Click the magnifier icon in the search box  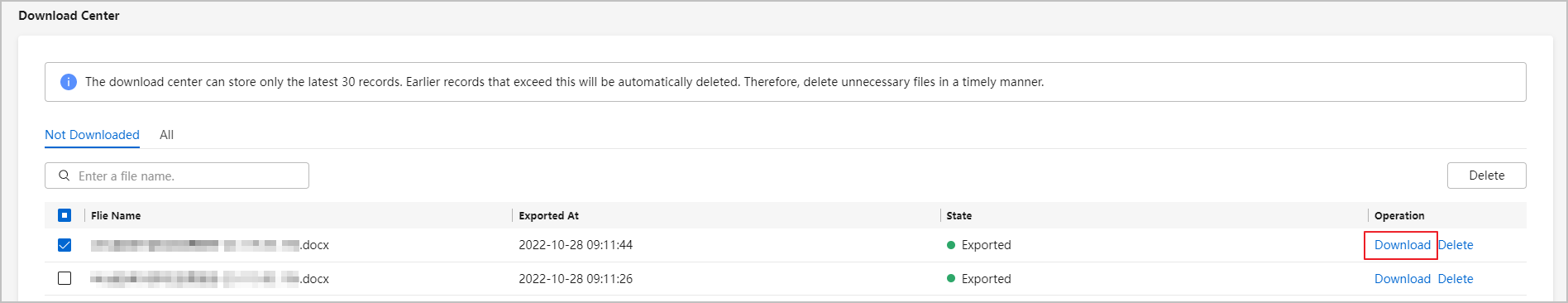click(64, 176)
